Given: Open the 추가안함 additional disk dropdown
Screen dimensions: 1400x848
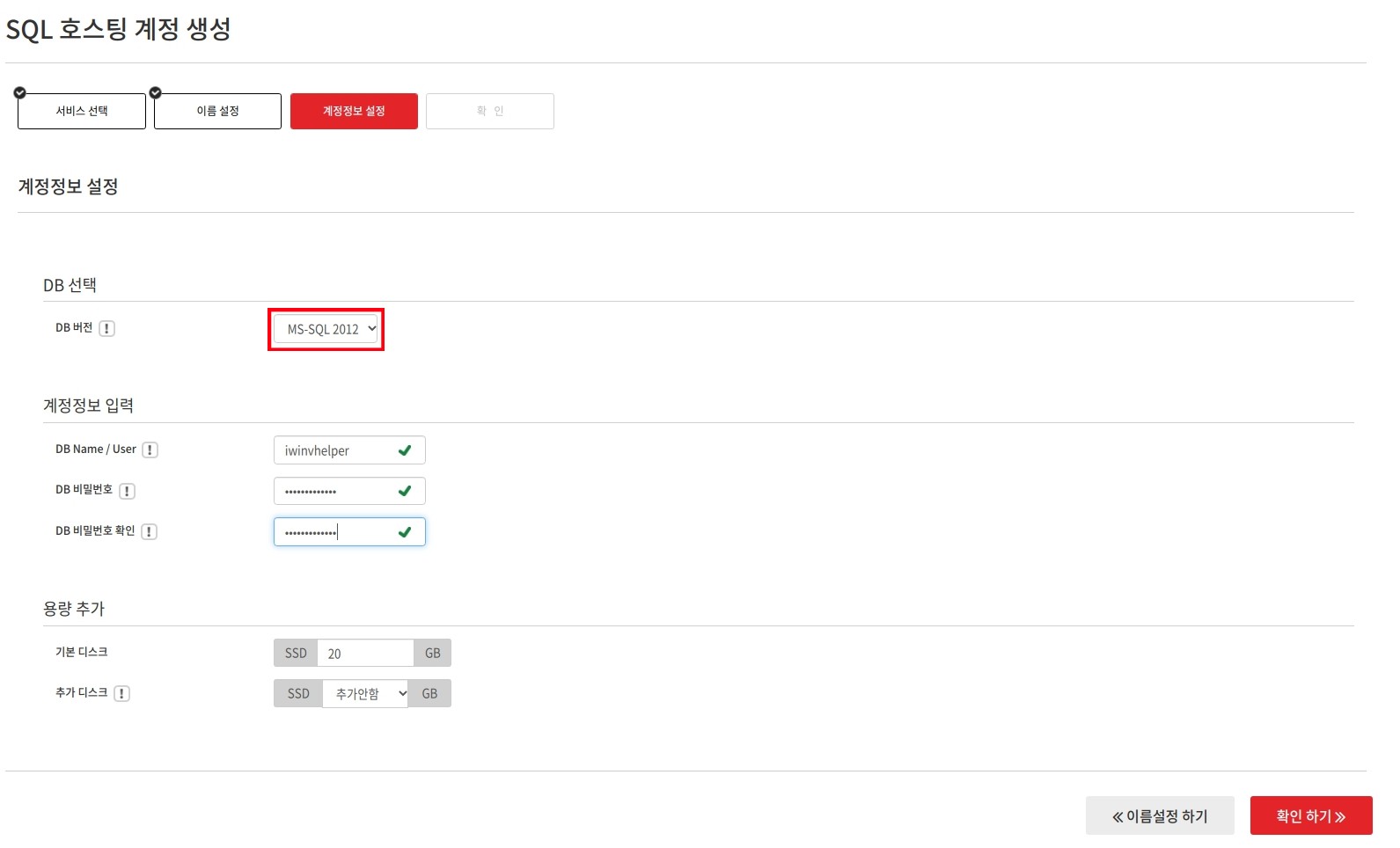Looking at the screenshot, I should point(365,693).
